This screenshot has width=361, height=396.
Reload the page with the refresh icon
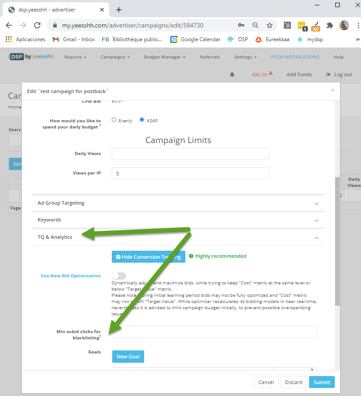[37, 25]
